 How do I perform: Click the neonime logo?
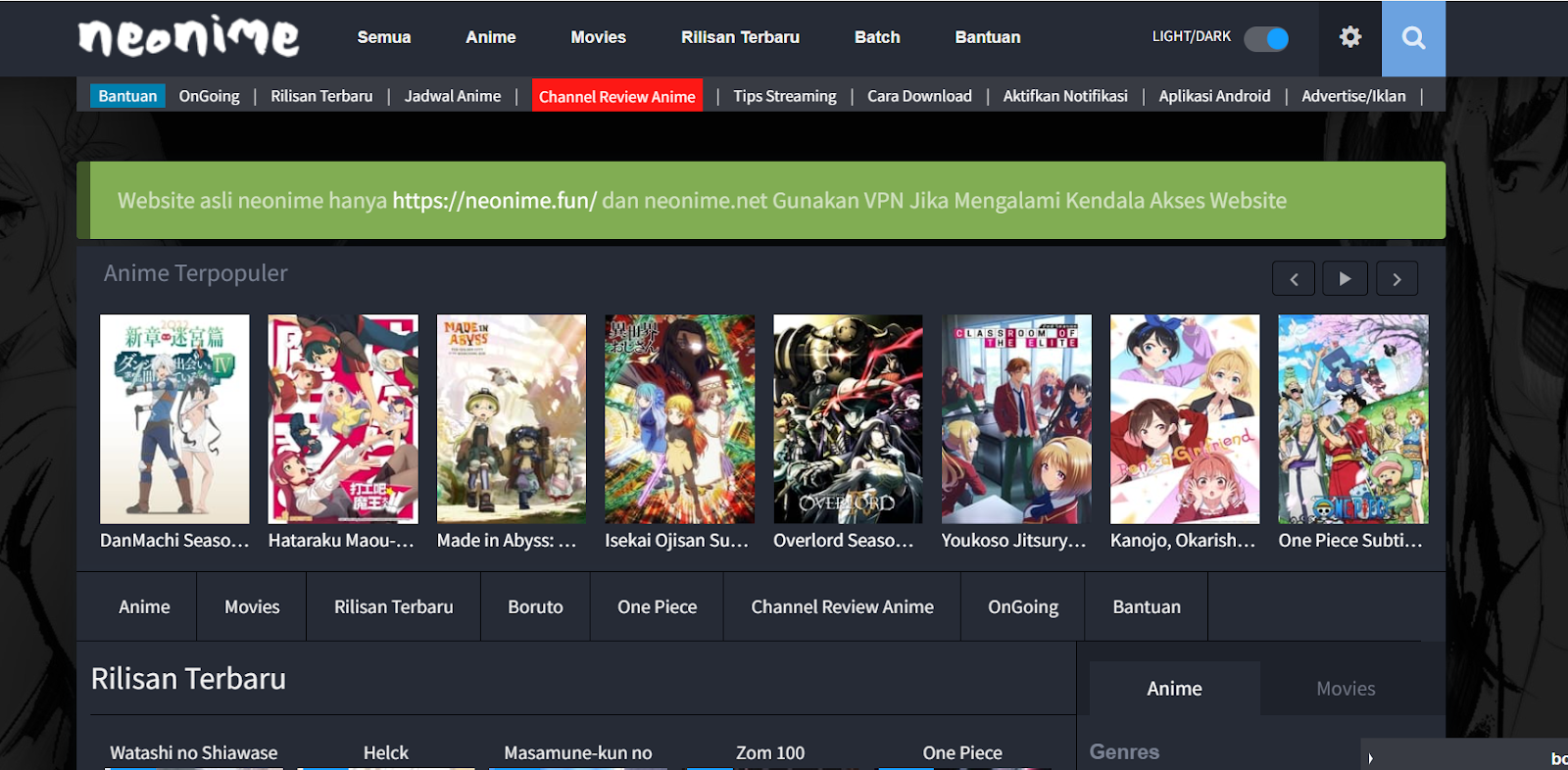click(x=189, y=37)
